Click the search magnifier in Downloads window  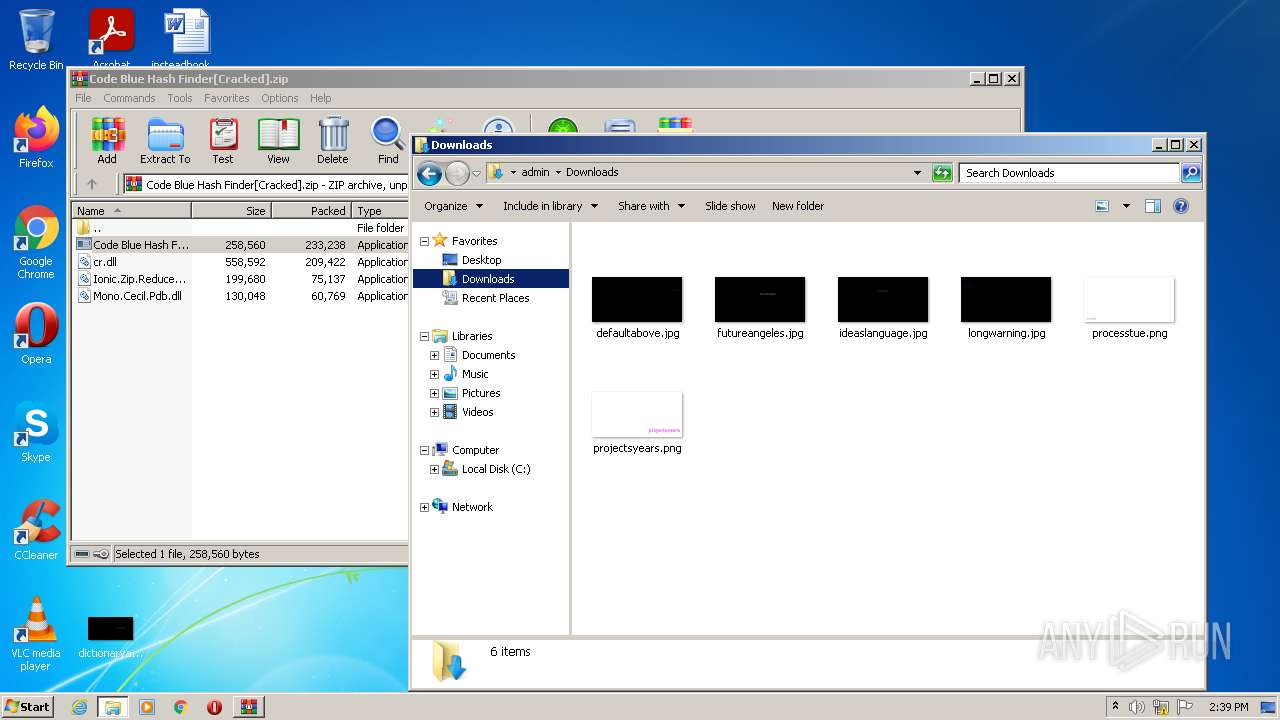click(x=1190, y=173)
